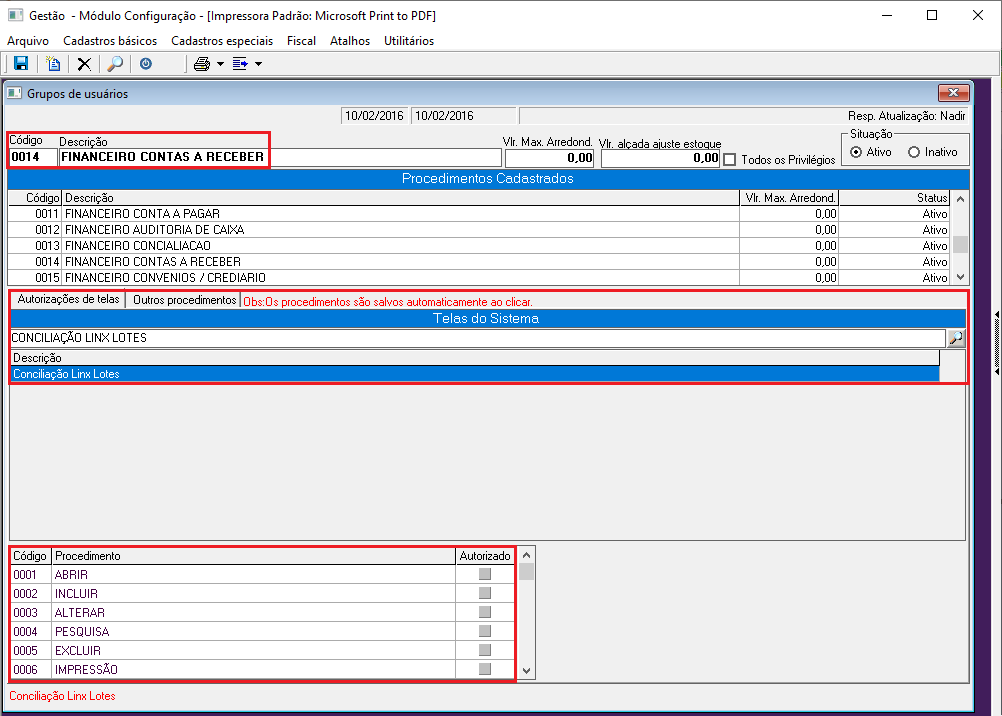Click search magnifier beside Conciliação Linx Lotes field
Screen dimensions: 1002x716
(956, 338)
